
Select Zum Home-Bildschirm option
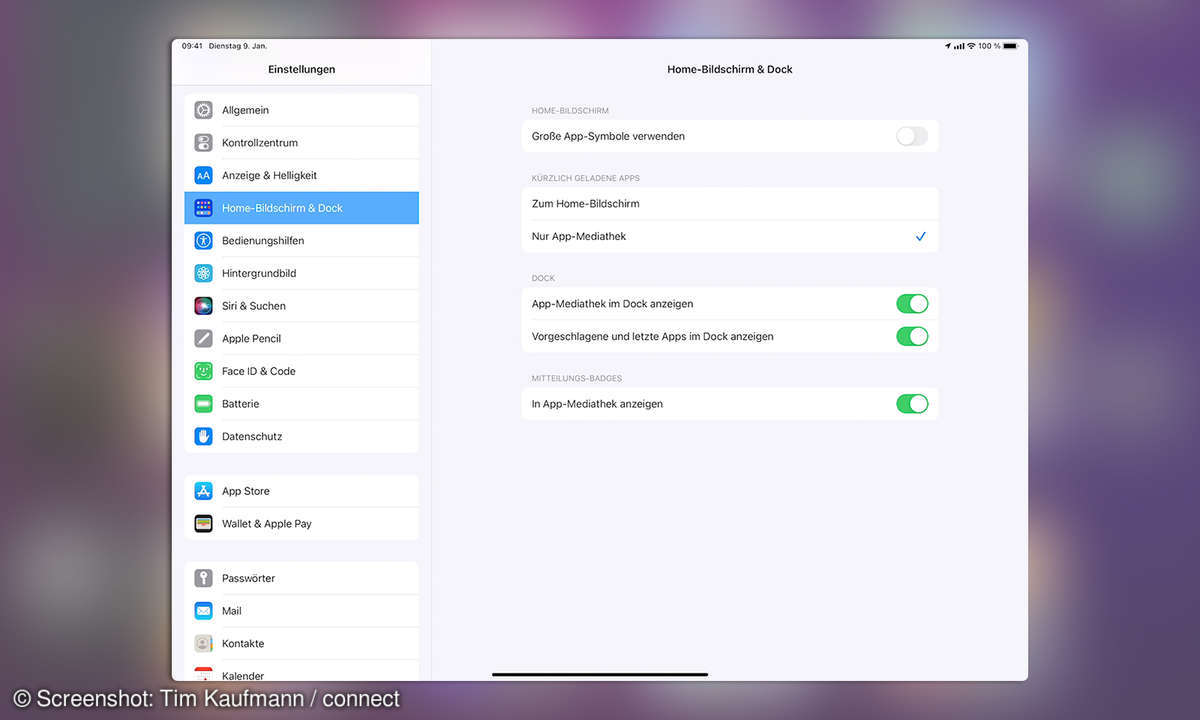click(730, 204)
